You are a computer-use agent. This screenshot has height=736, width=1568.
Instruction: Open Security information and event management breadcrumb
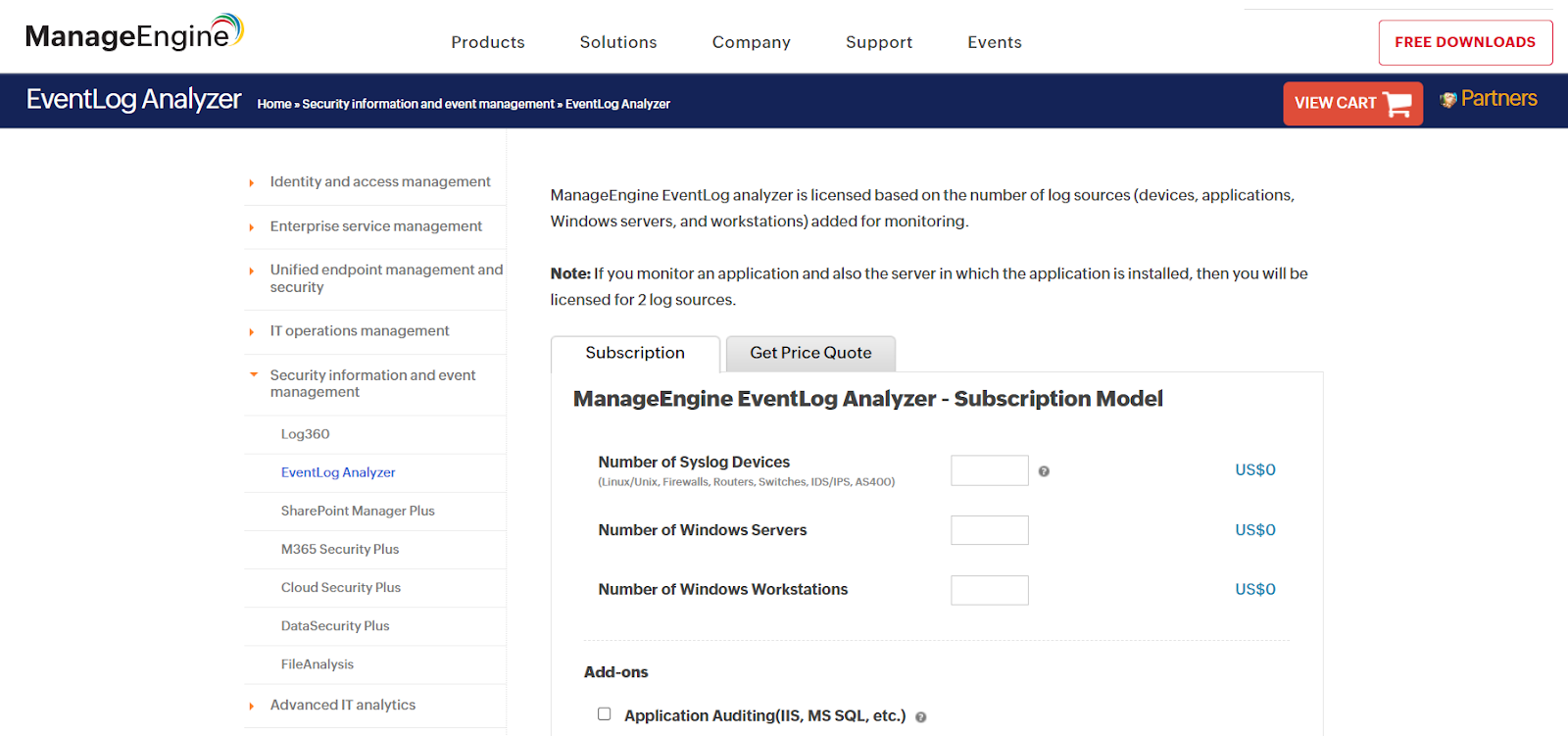click(x=428, y=104)
